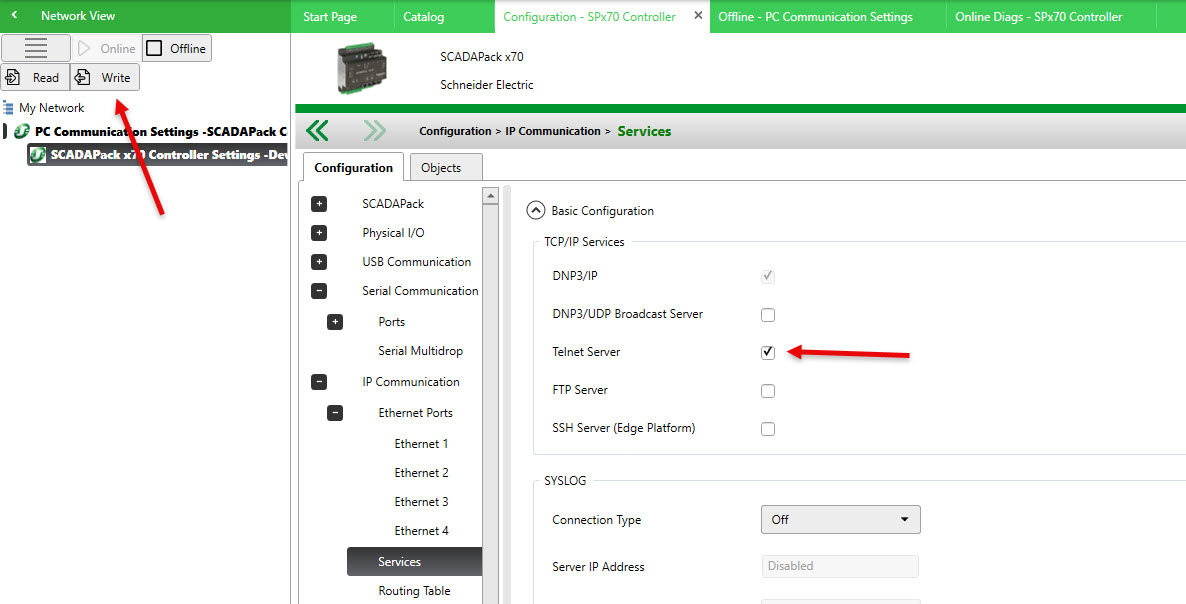The image size is (1186, 604).
Task: Select Serial Communication tree item
Action: [x=420, y=290]
